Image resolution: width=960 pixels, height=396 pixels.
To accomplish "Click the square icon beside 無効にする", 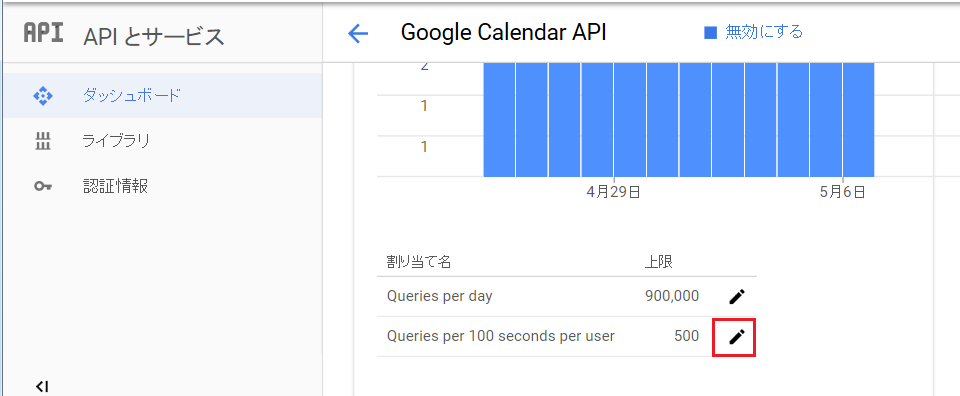I will click(x=710, y=33).
